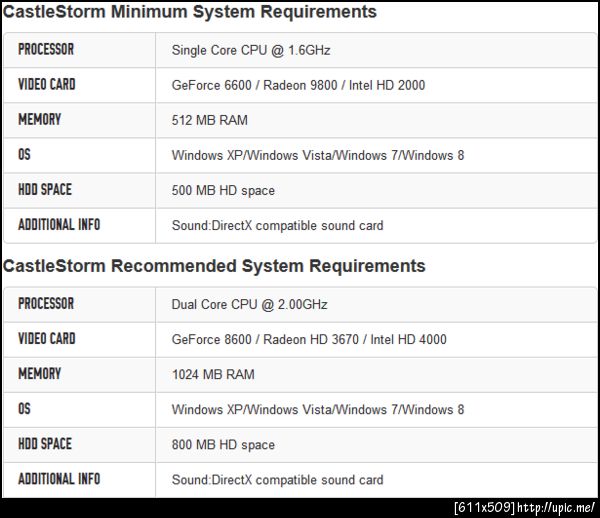
Task: Click the recommended table's Windows OS list
Action: click(x=318, y=410)
